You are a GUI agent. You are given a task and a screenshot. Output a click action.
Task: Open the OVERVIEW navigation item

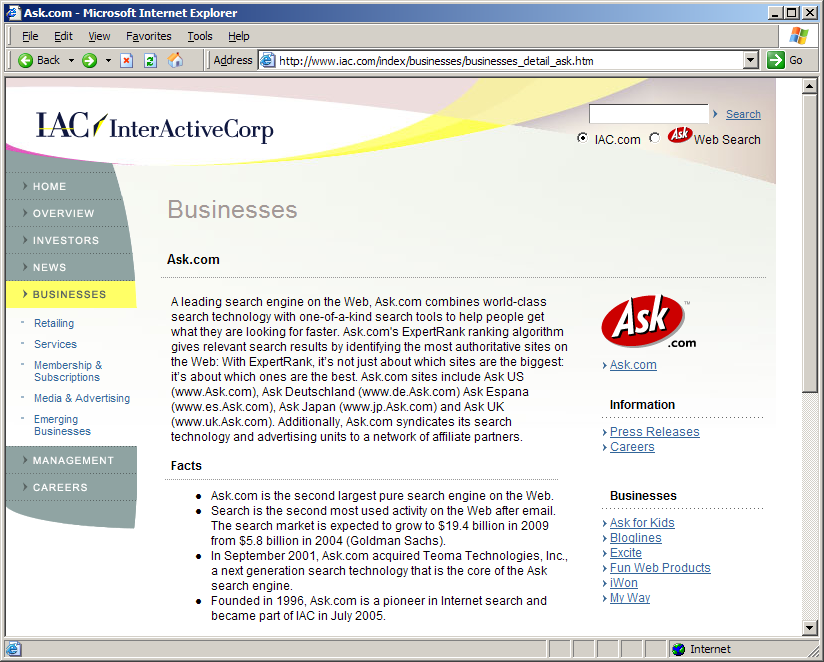tap(63, 213)
